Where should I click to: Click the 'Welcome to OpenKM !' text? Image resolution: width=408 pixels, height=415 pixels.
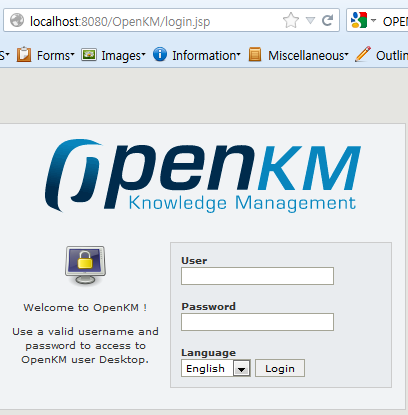[x=85, y=308]
